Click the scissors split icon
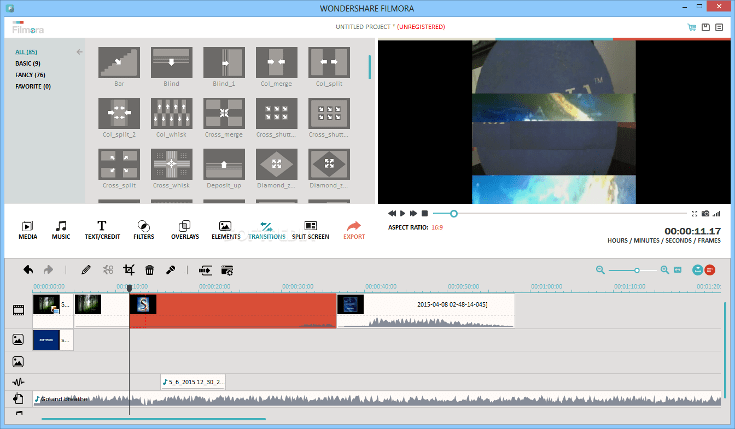 coord(108,270)
